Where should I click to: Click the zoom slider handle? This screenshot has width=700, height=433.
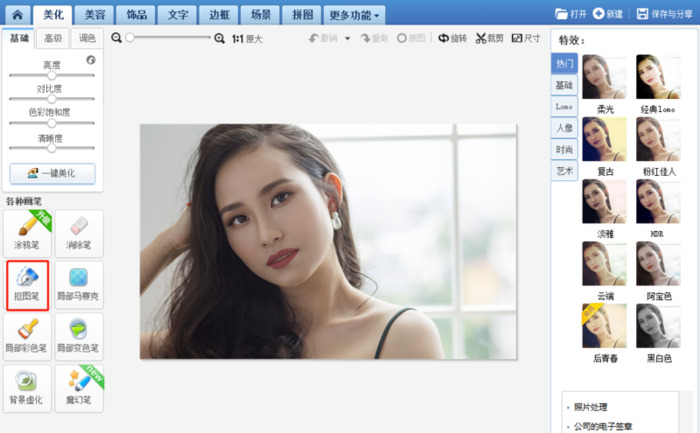(x=130, y=37)
